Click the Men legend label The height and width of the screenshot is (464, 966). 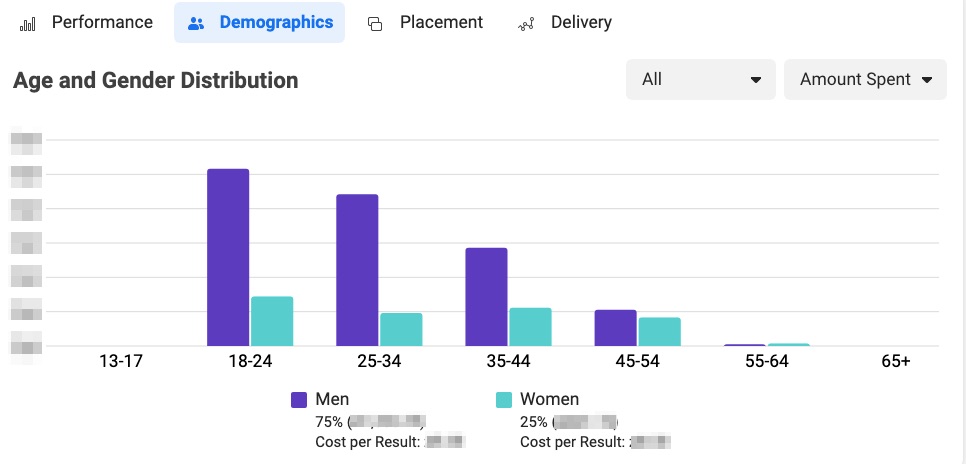pyautogui.click(x=332, y=400)
